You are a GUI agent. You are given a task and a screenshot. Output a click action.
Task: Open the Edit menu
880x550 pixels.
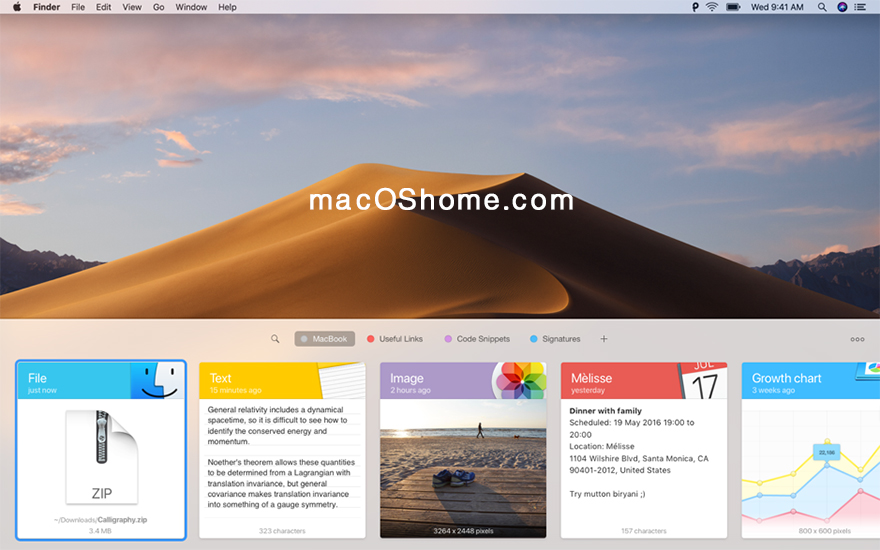(103, 7)
